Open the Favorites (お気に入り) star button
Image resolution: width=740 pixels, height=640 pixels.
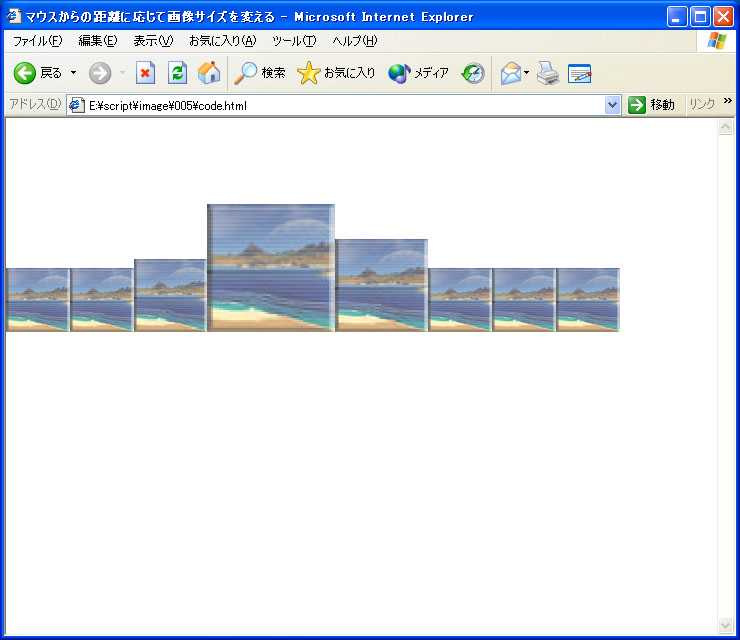337,73
